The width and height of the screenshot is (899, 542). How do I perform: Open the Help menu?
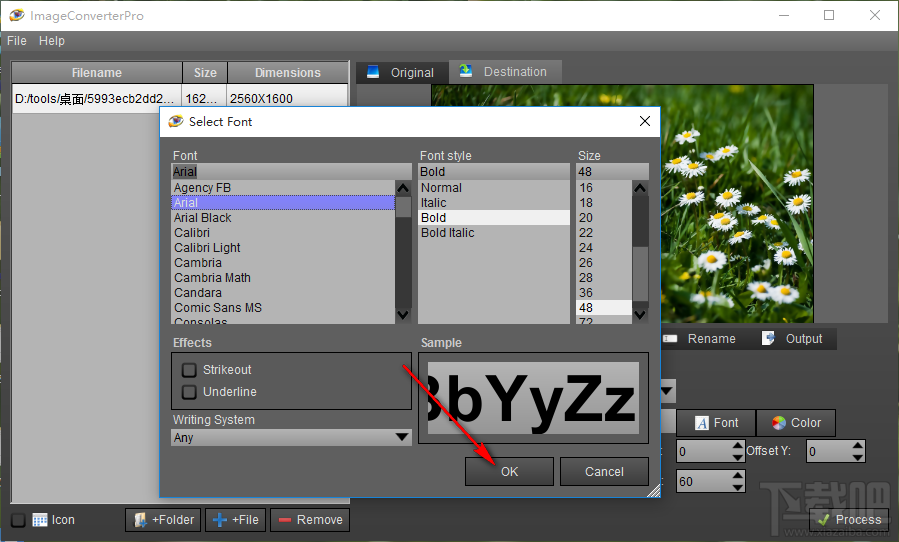coord(52,41)
